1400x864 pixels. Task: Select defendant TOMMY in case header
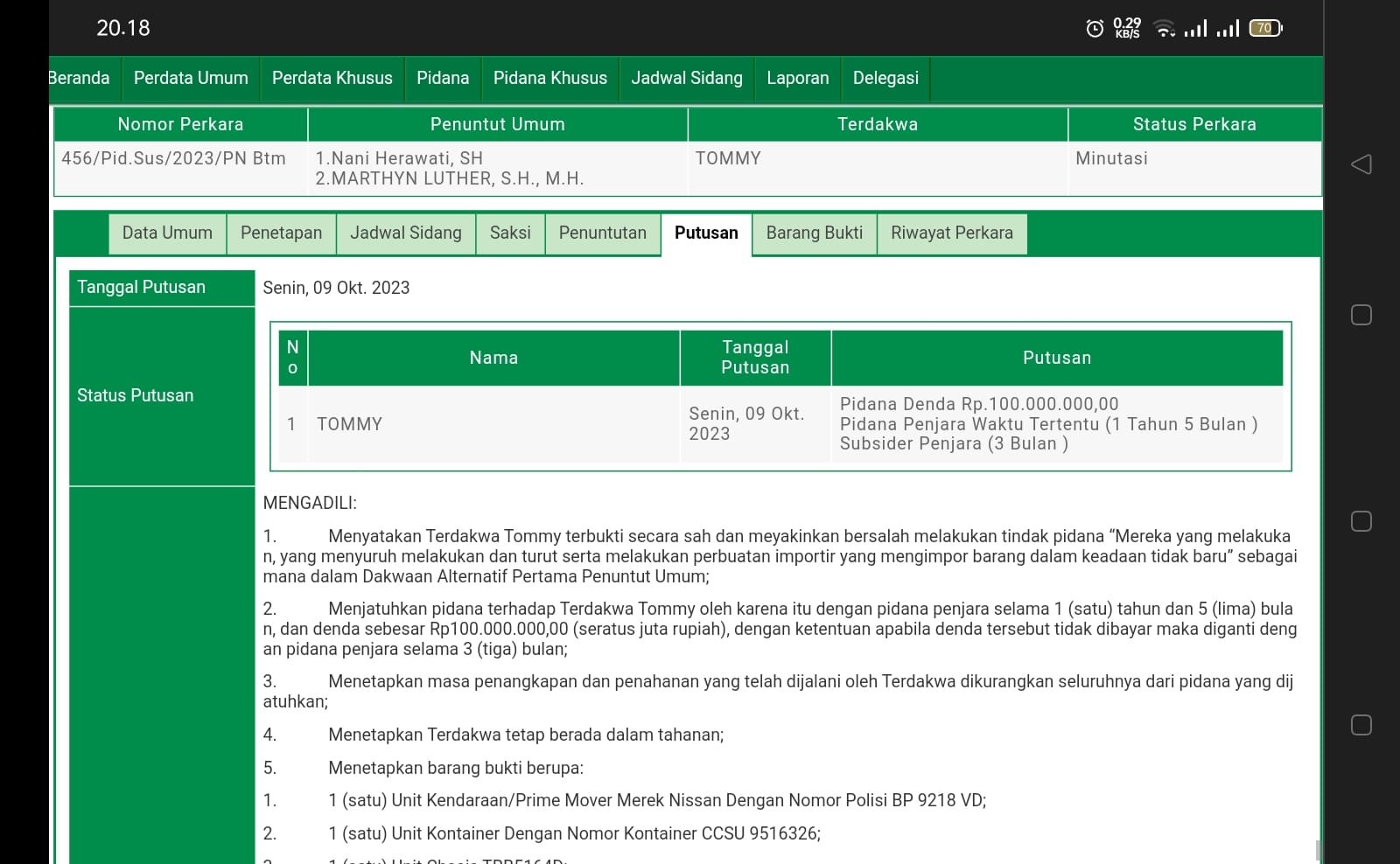(x=728, y=158)
